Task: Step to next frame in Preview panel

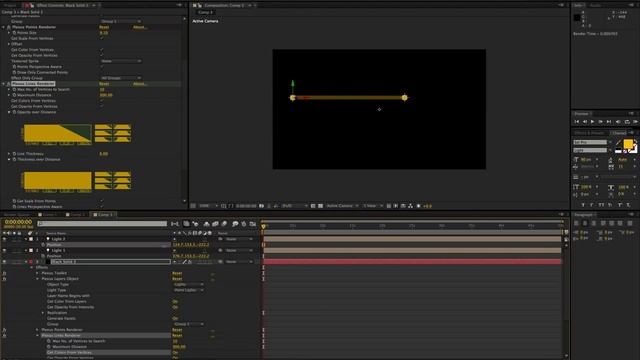Action: tap(600, 122)
